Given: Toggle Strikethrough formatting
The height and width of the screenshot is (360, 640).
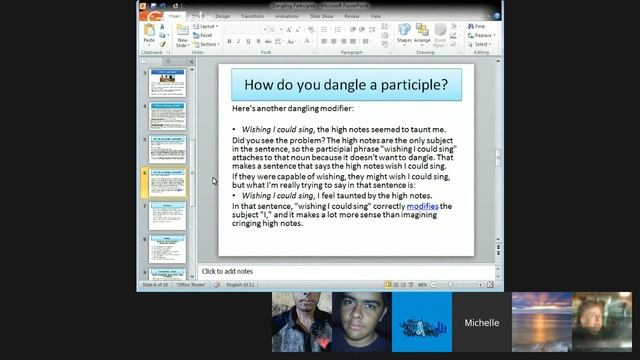Looking at the screenshot, I should click(x=268, y=41).
